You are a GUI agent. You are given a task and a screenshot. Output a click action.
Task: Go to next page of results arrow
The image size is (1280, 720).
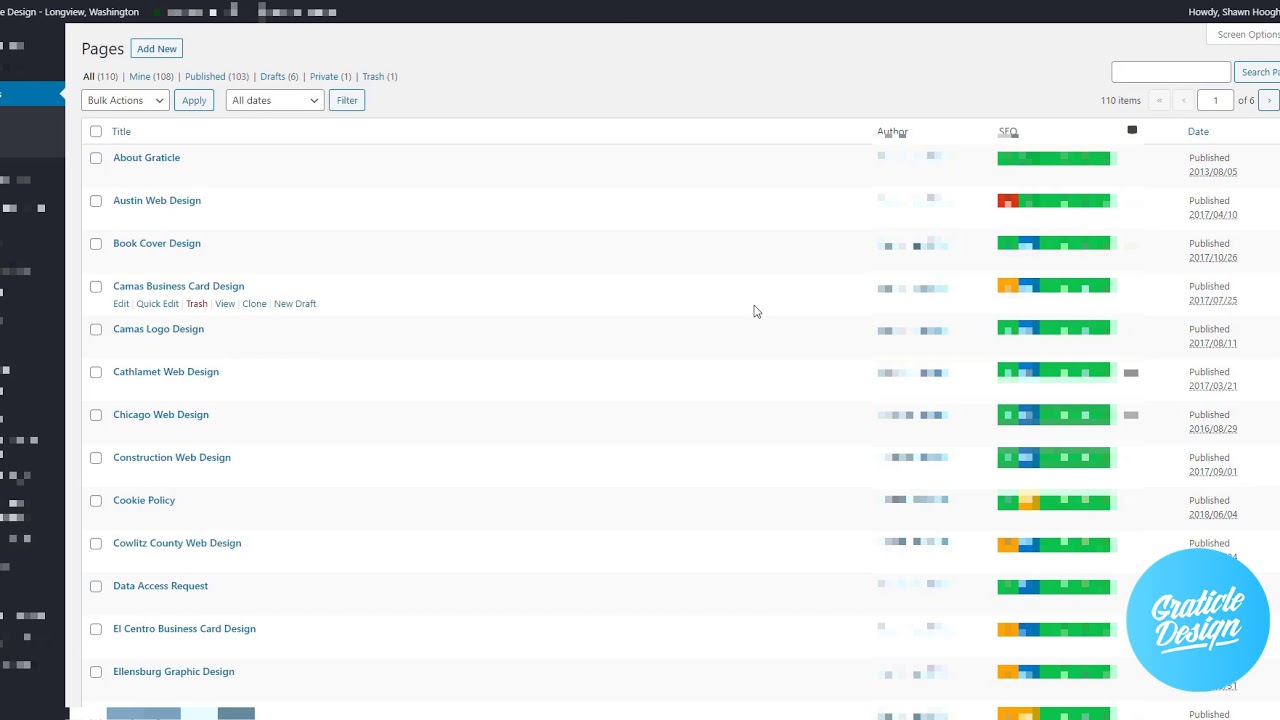tap(1269, 100)
